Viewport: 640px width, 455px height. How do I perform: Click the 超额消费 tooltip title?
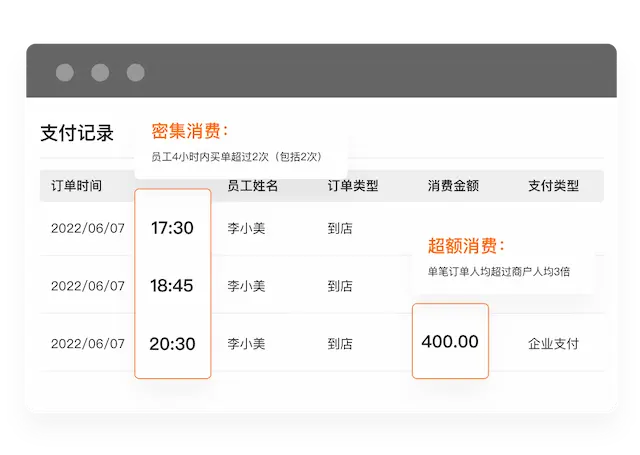[x=466, y=246]
